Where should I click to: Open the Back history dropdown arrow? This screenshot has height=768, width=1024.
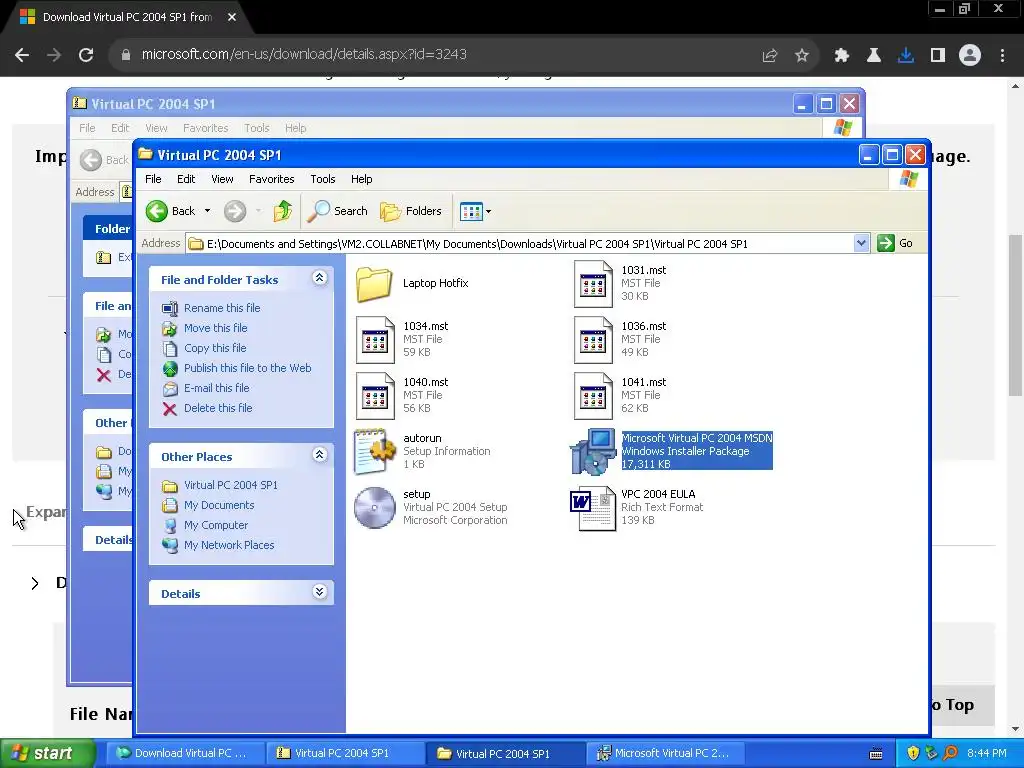coord(207,211)
